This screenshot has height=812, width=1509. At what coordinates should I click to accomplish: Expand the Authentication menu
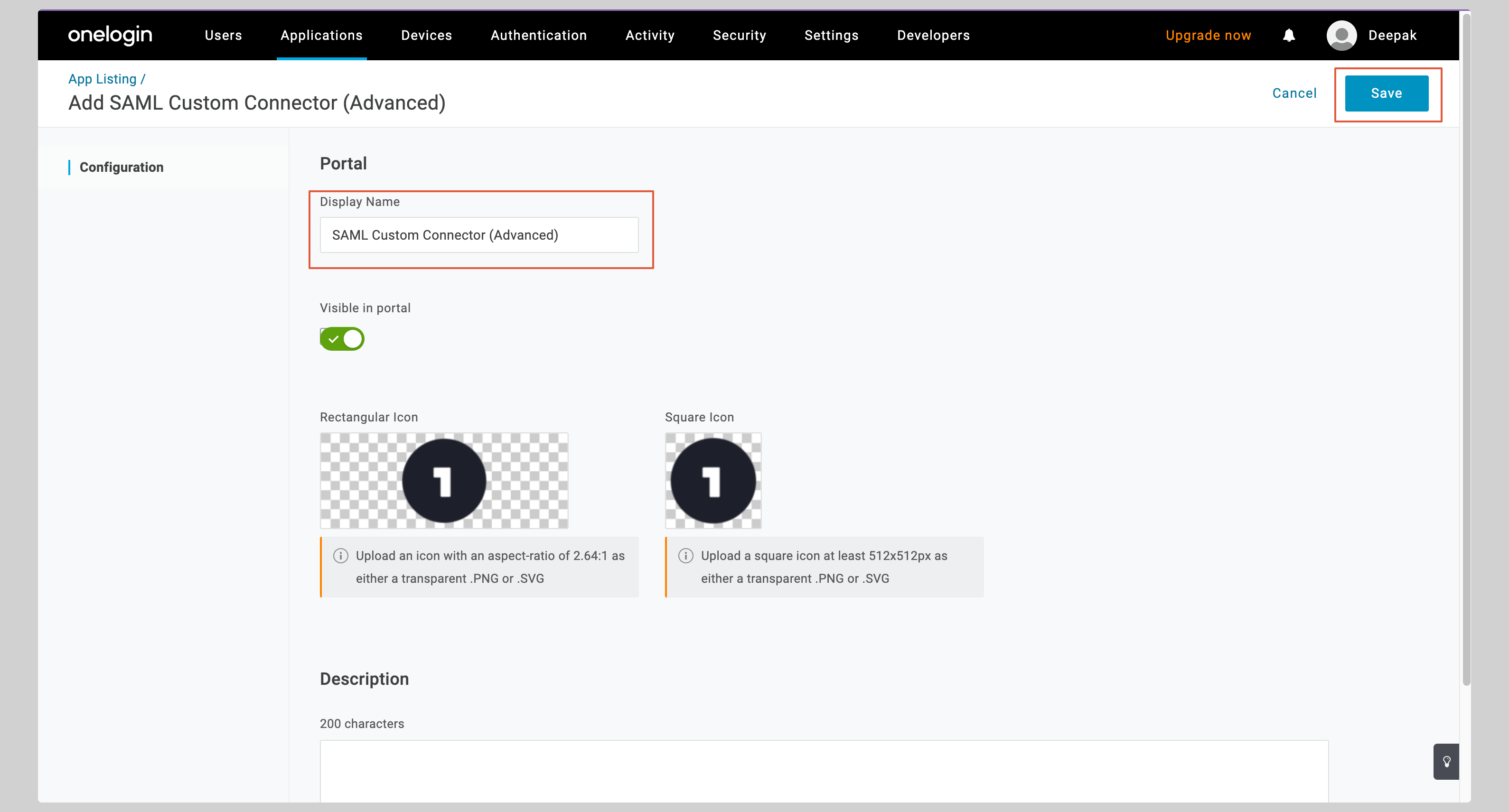coord(538,35)
